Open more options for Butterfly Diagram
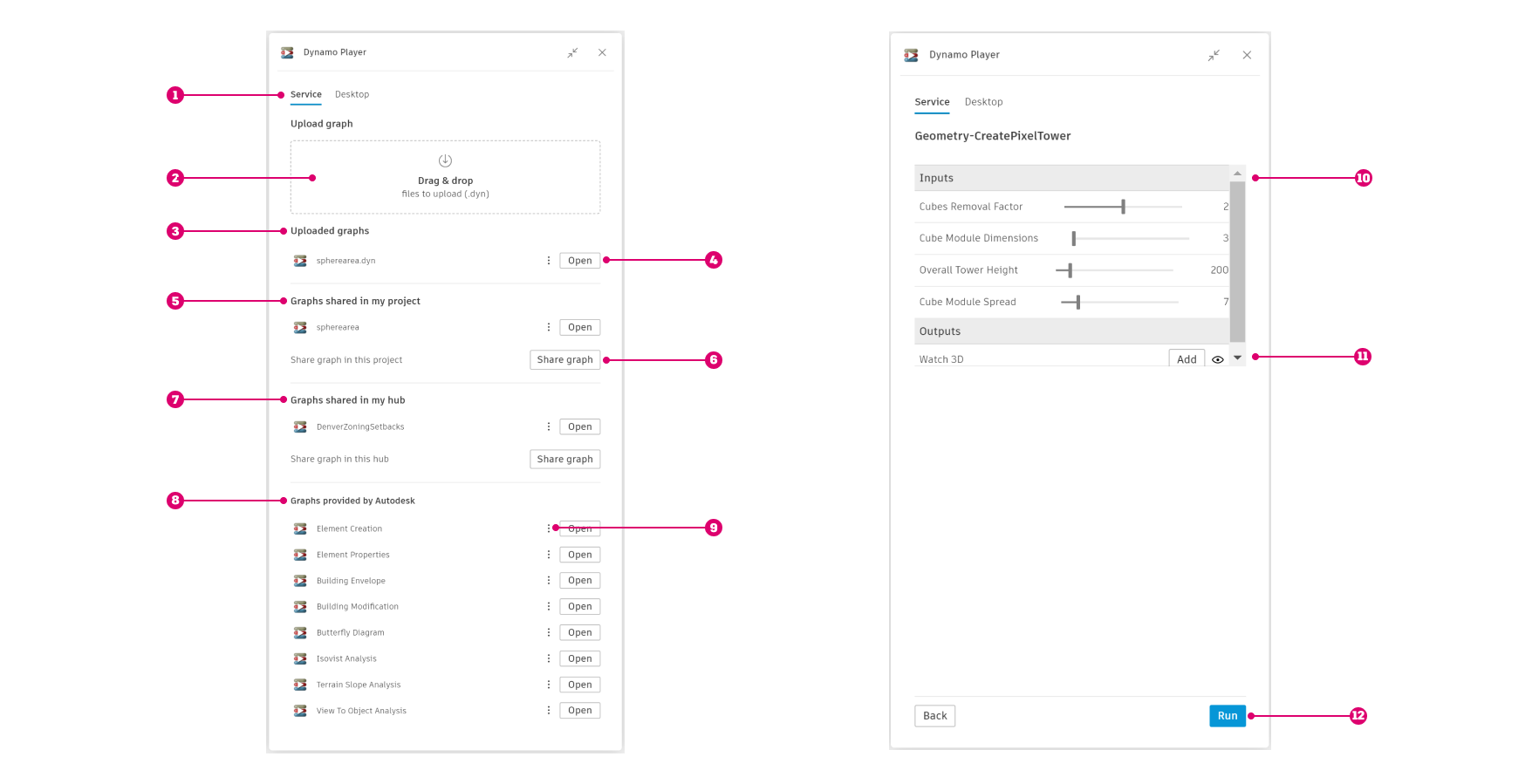The image size is (1539, 784). click(x=548, y=633)
